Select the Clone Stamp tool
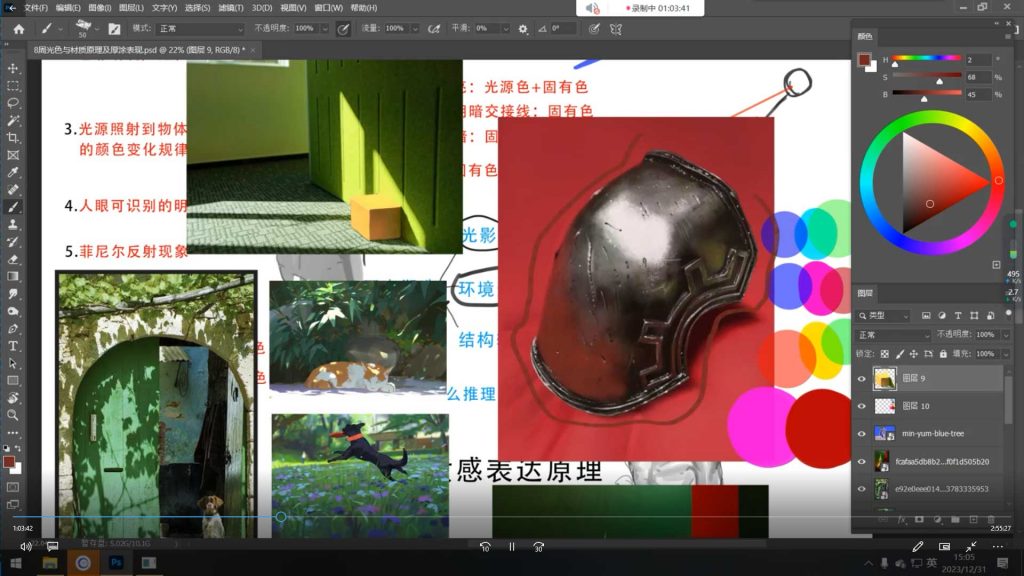1024x576 pixels. pos(12,222)
